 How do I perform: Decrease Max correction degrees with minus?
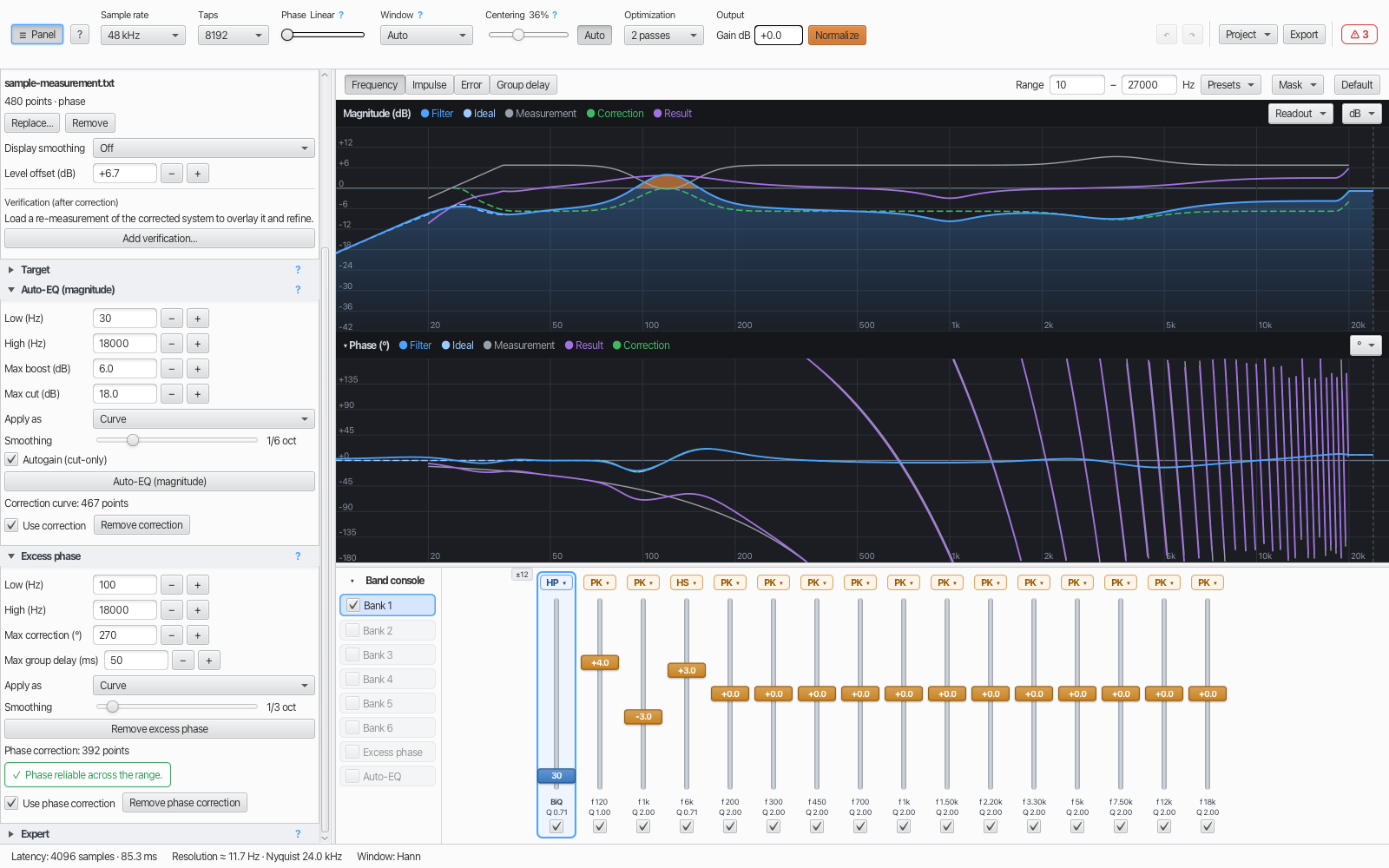pos(172,635)
